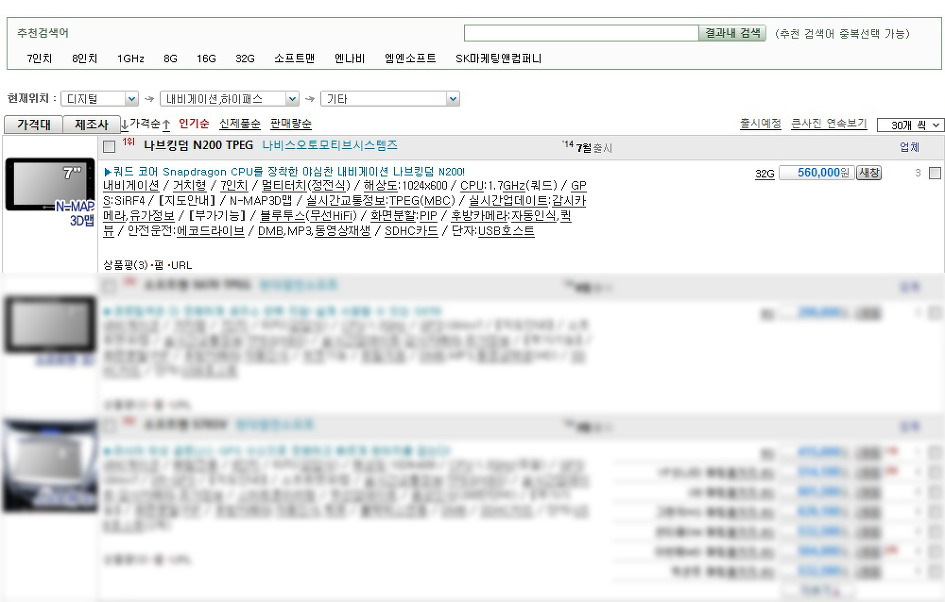Select the 가격순 sort option

(145, 124)
